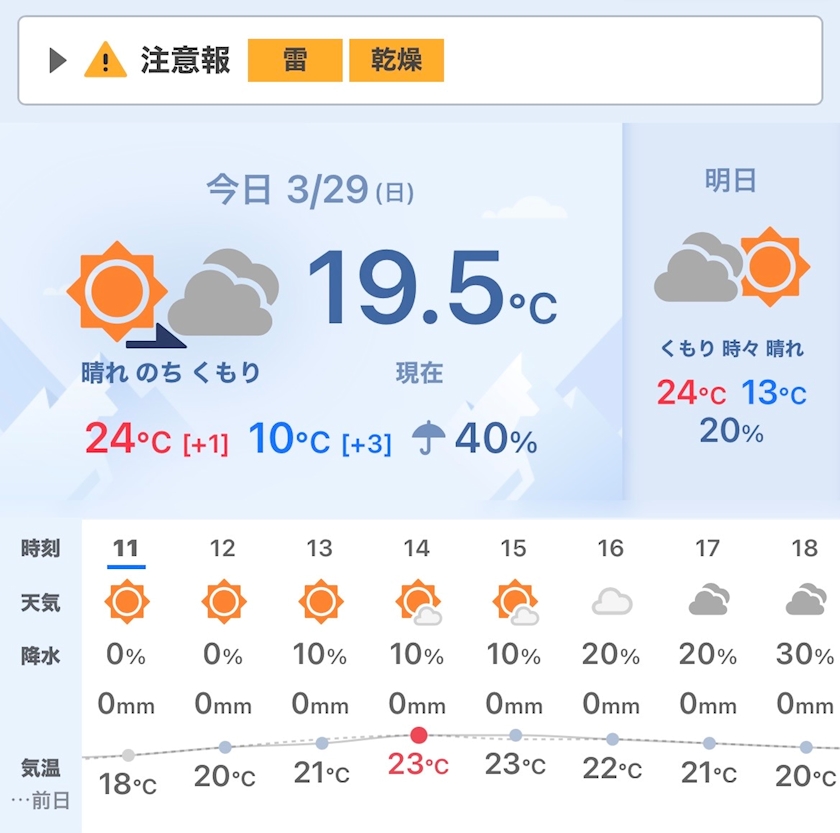Click the 40% precipitation chance value
The width and height of the screenshot is (840, 833).
click(496, 439)
